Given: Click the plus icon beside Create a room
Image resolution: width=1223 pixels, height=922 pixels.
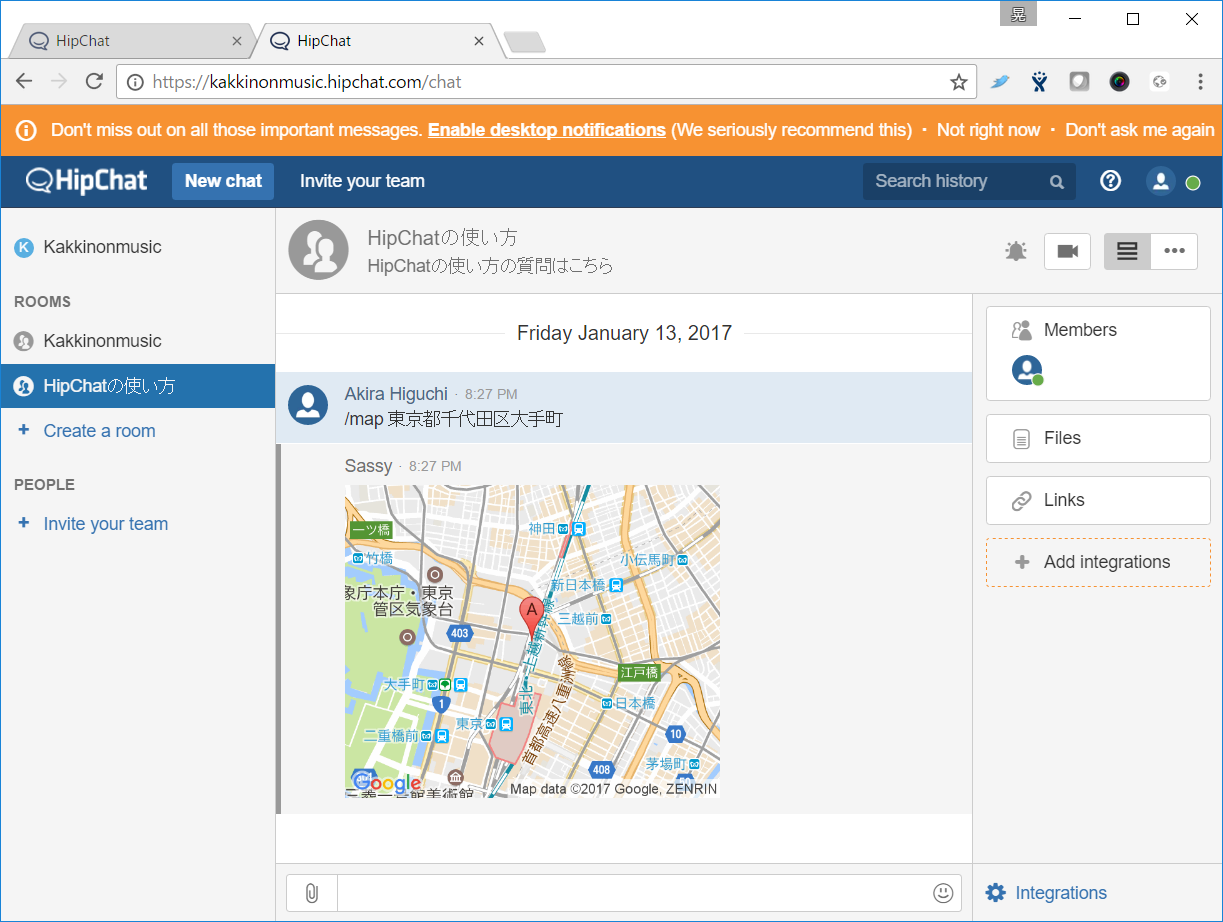Looking at the screenshot, I should click(x=24, y=430).
